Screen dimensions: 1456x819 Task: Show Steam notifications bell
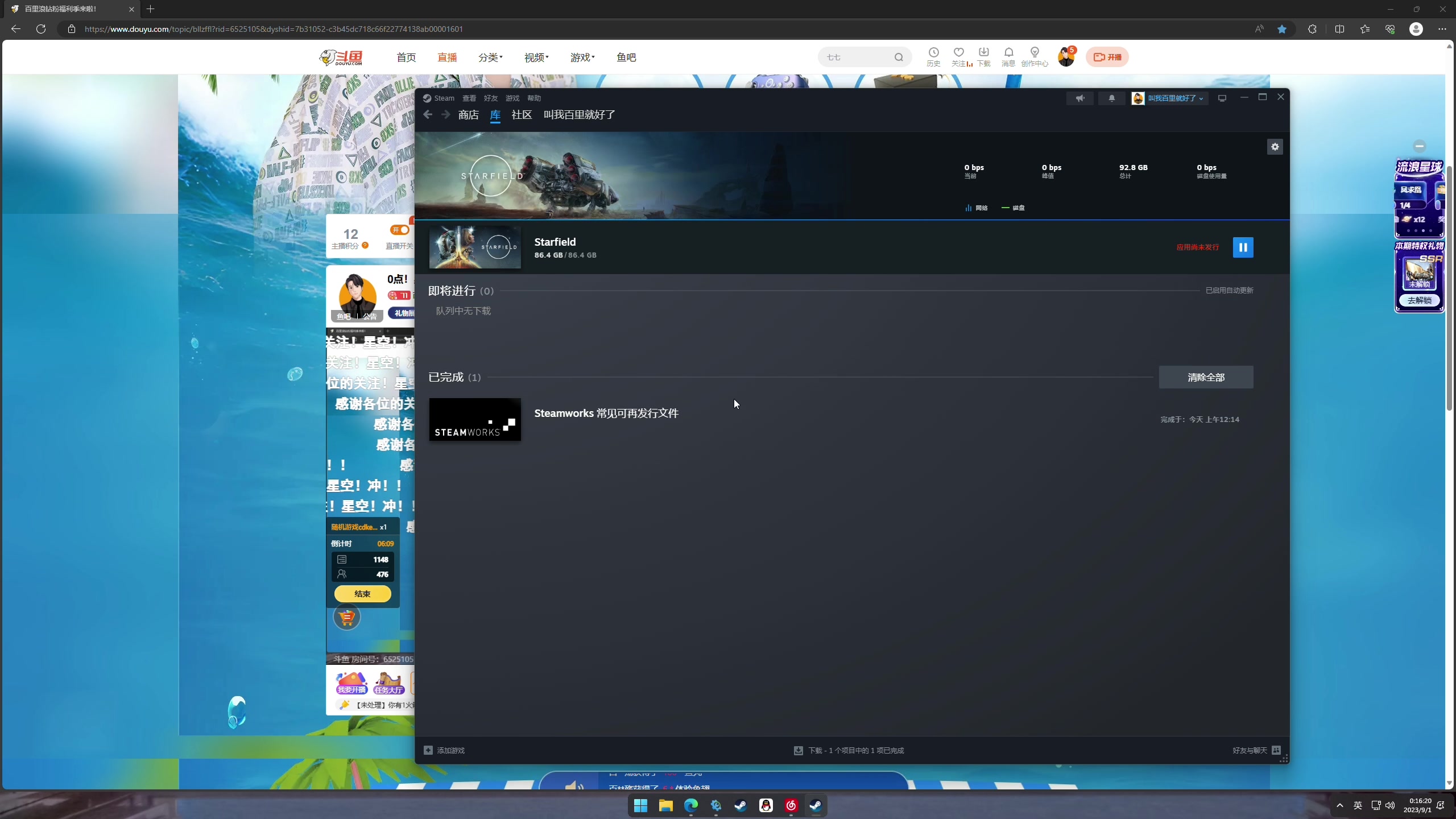(x=1111, y=98)
